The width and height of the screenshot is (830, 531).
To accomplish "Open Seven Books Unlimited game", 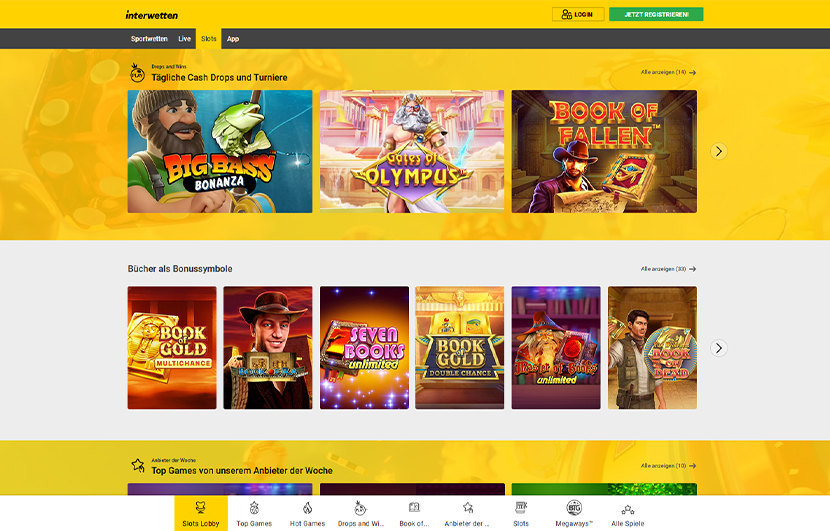I will (x=364, y=348).
